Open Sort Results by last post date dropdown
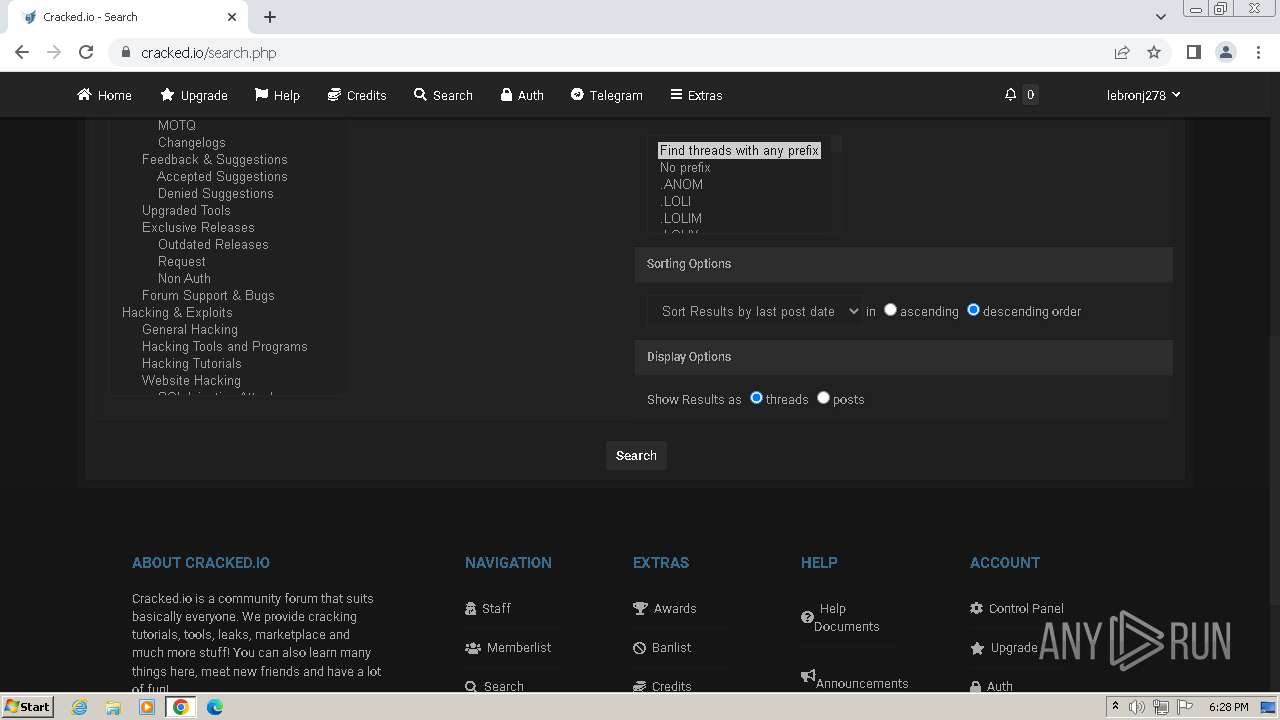Screen dimensions: 1280x720 coord(754,311)
